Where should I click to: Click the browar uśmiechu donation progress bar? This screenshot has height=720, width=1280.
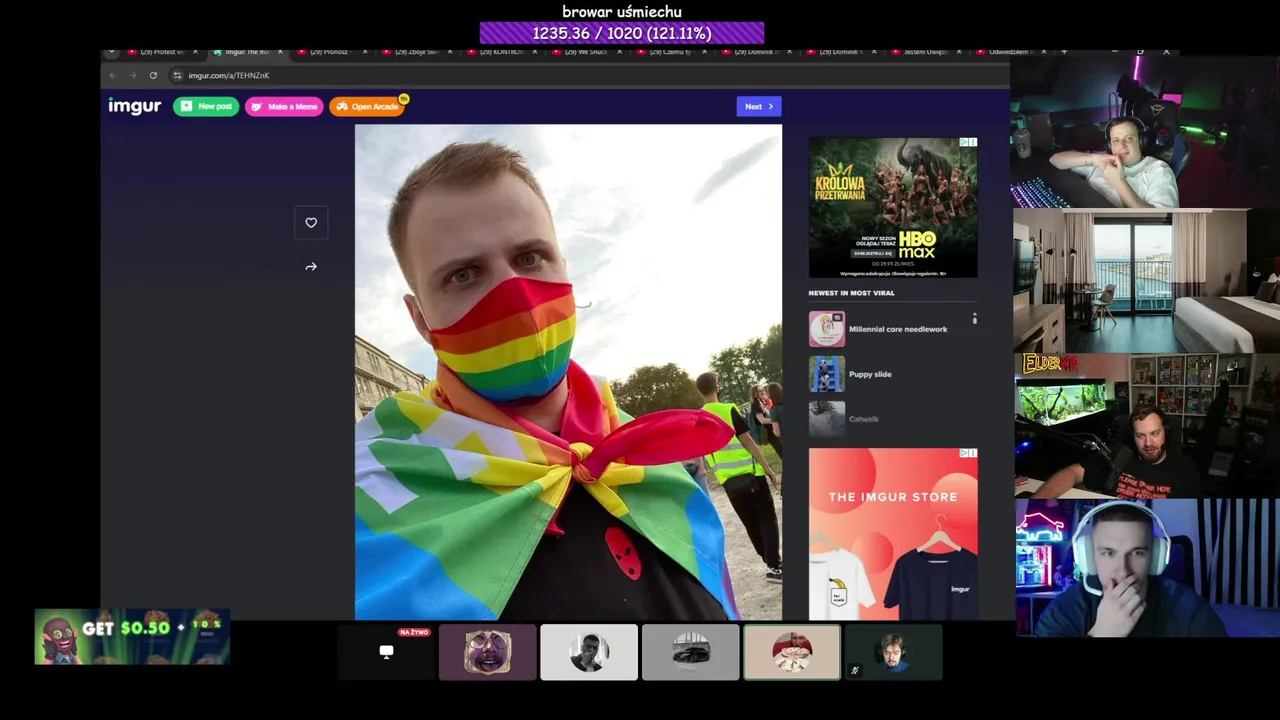click(622, 33)
